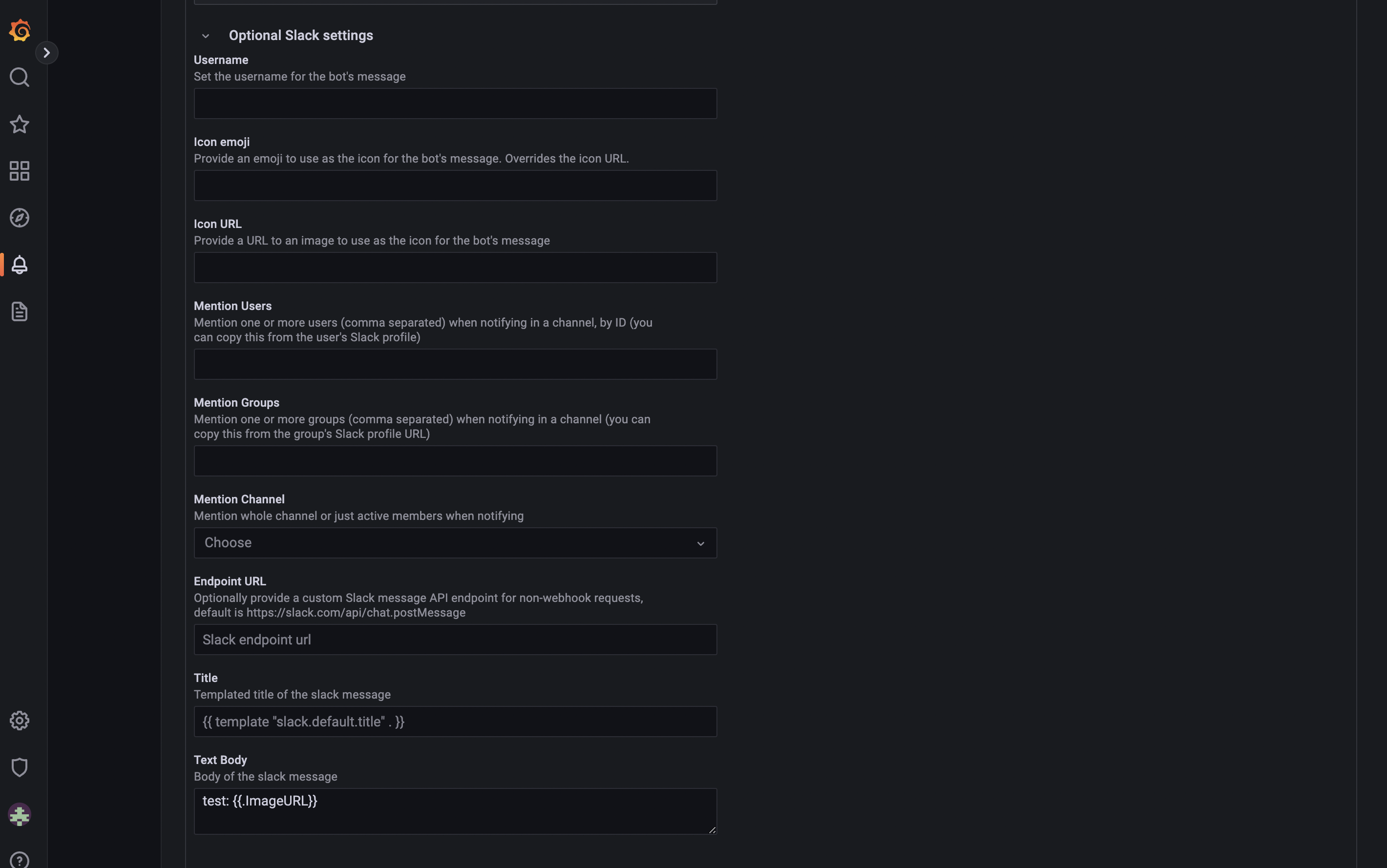Open the user profile avatar icon
The width and height of the screenshot is (1387, 868).
[20, 815]
